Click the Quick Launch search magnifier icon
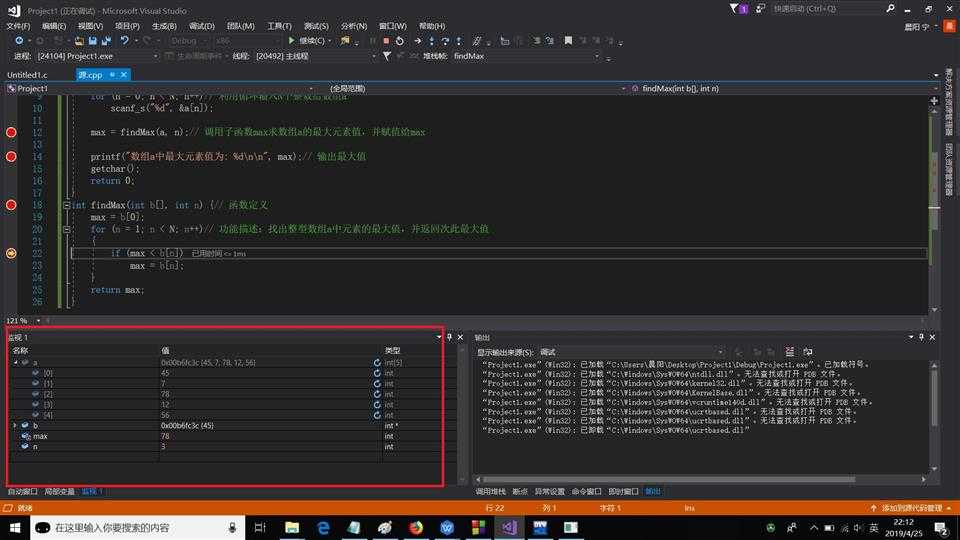960x540 pixels. [890, 9]
